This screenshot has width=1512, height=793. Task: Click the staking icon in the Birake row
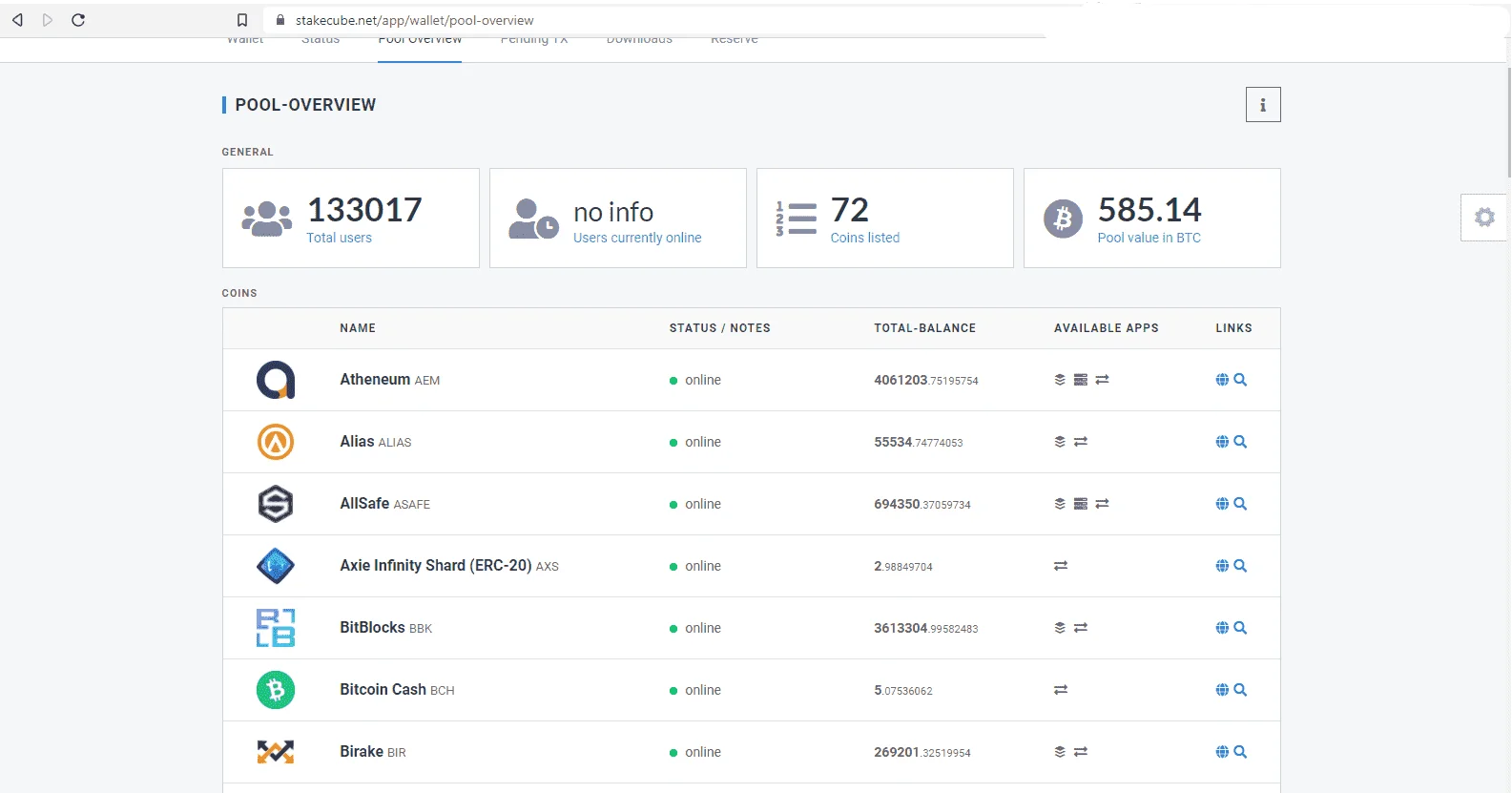tap(1060, 752)
